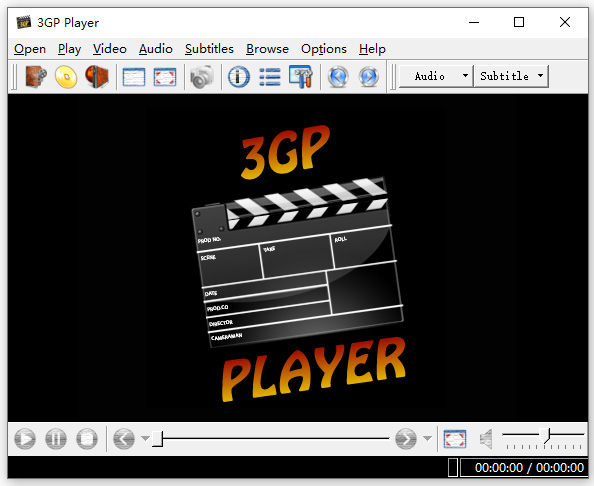
Task: Show file information via the blue i icon
Action: (239, 77)
